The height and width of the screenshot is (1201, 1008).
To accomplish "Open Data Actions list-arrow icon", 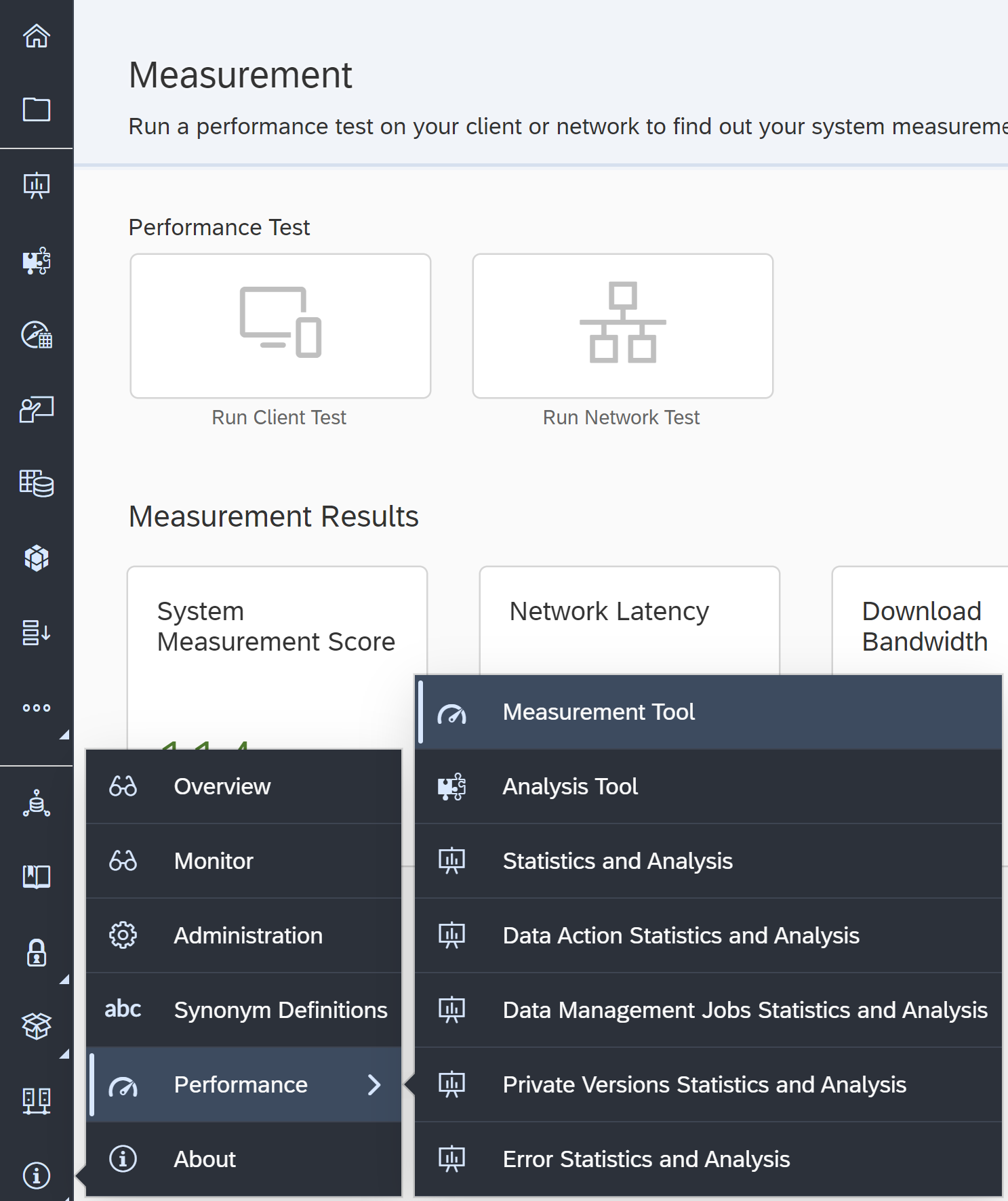I will click(x=37, y=632).
